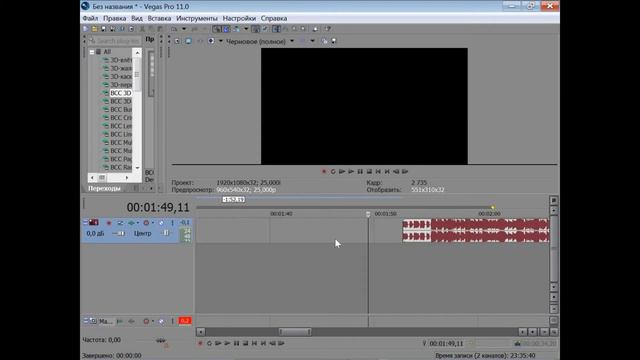
Task: Adjust the audio track pan slider
Action: click(x=166, y=233)
